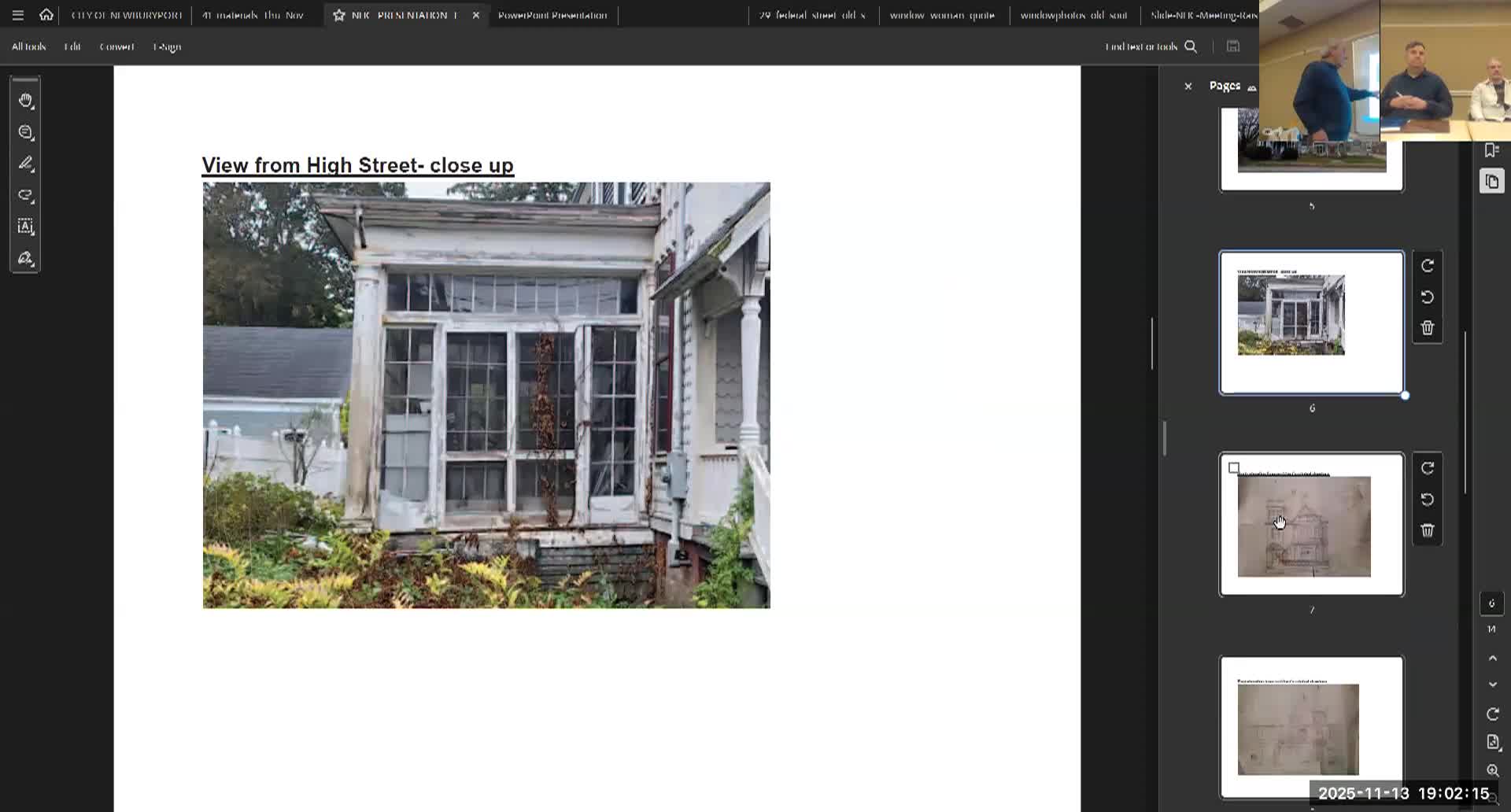Open the bookmarks panel icon
Viewport: 1511px width, 812px height.
tap(1491, 150)
